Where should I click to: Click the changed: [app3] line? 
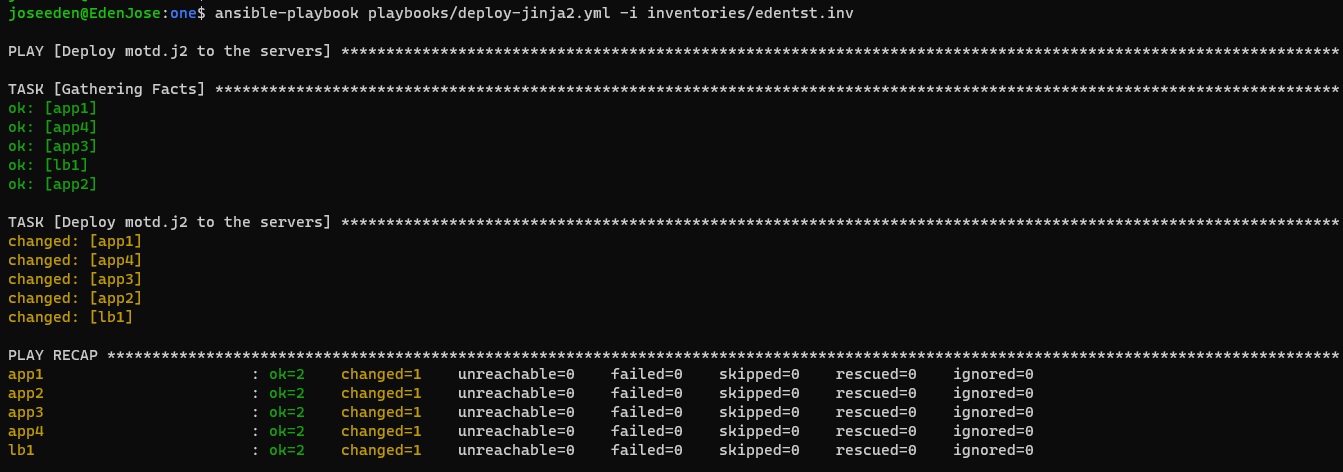75,279
